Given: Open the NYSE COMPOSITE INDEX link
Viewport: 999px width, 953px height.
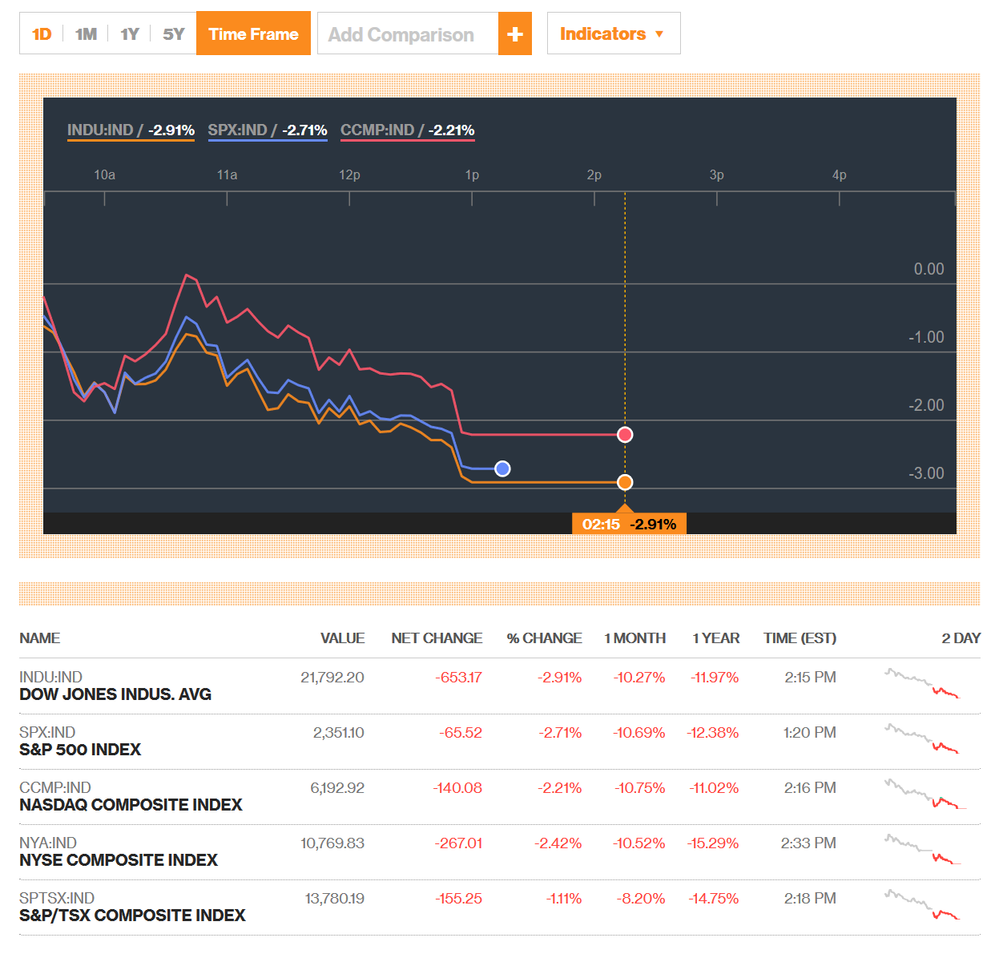Looking at the screenshot, I should (119, 861).
